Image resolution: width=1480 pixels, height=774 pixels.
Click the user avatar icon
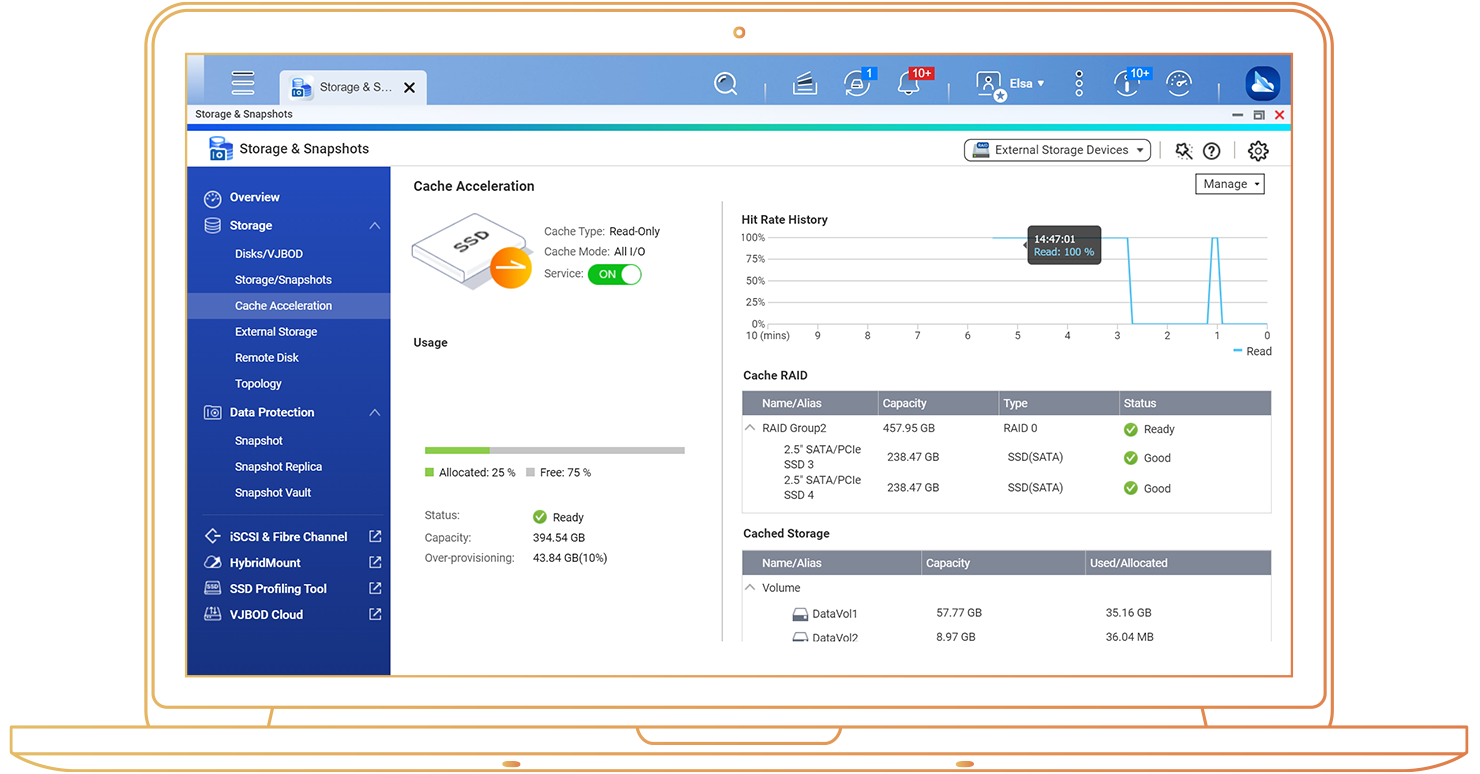tap(989, 85)
